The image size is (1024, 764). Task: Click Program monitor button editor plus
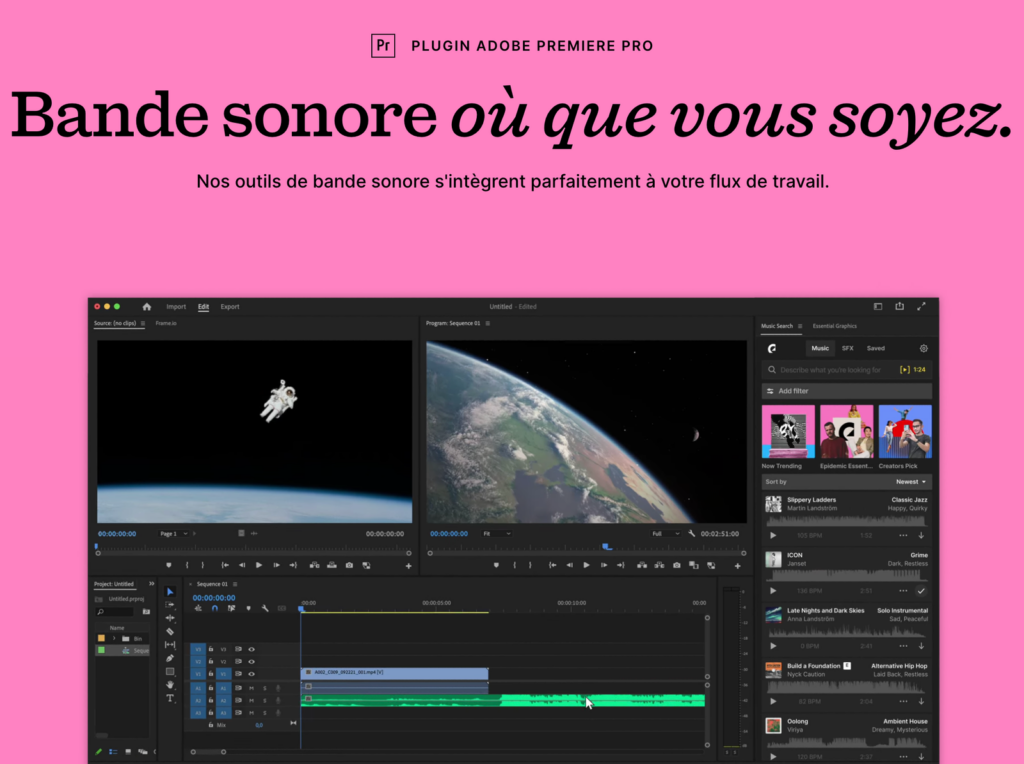pos(737,566)
